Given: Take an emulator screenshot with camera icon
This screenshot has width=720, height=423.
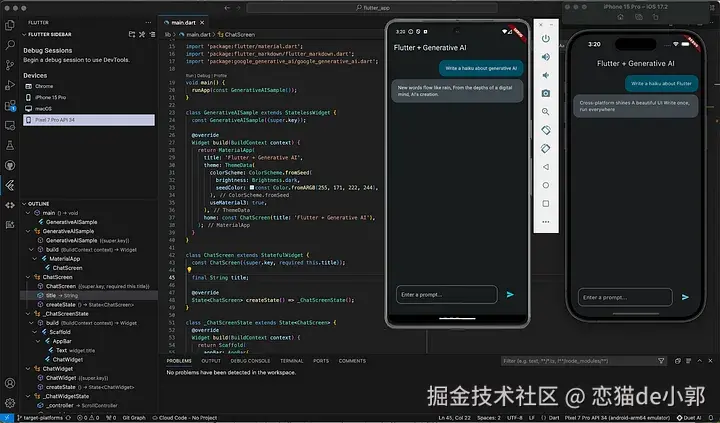Looking at the screenshot, I should pos(546,93).
